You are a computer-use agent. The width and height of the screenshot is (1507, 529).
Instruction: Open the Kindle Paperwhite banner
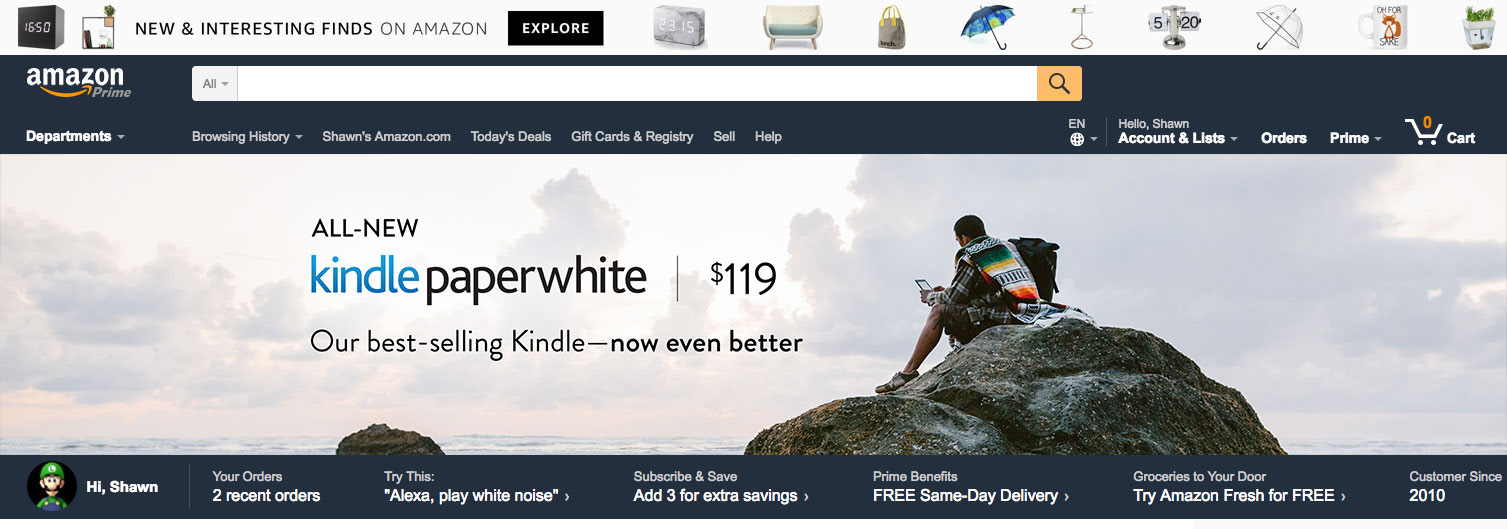coord(753,305)
